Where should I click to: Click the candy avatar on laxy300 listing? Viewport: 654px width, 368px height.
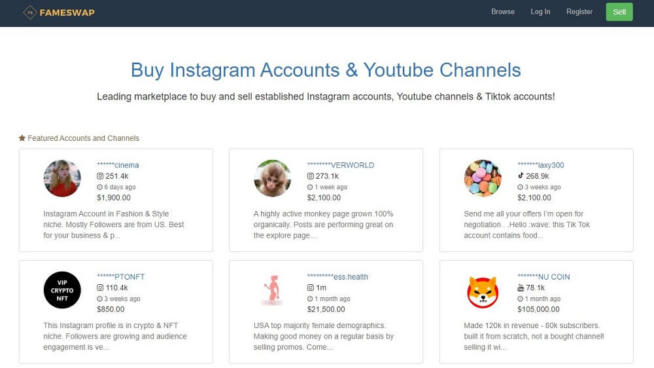tap(483, 178)
